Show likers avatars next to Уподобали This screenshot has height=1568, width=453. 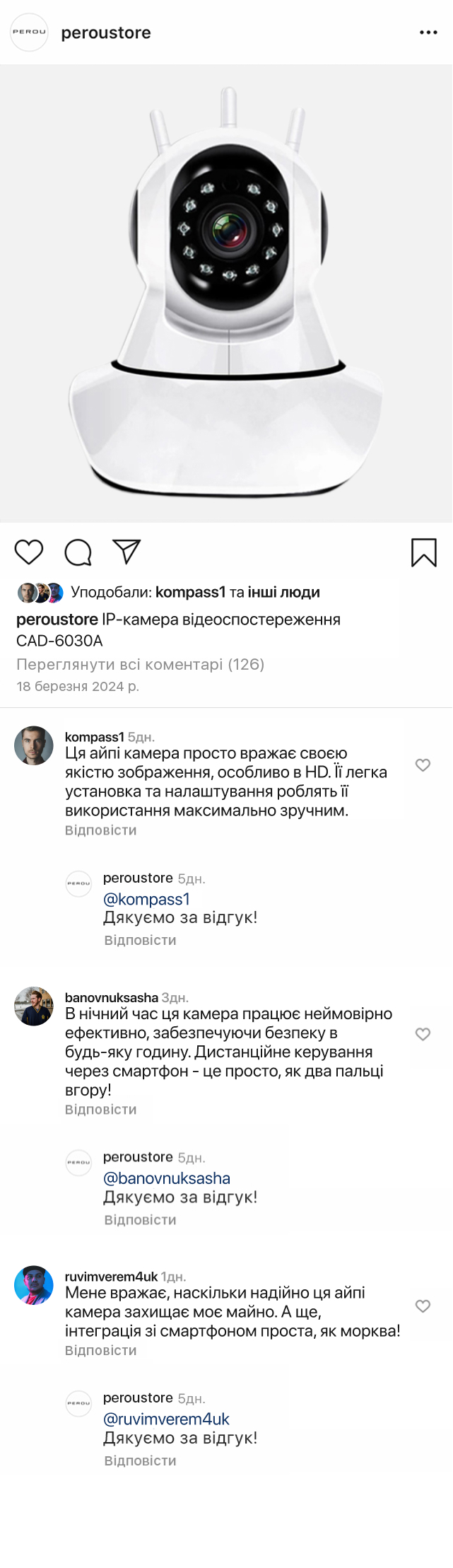[x=40, y=593]
